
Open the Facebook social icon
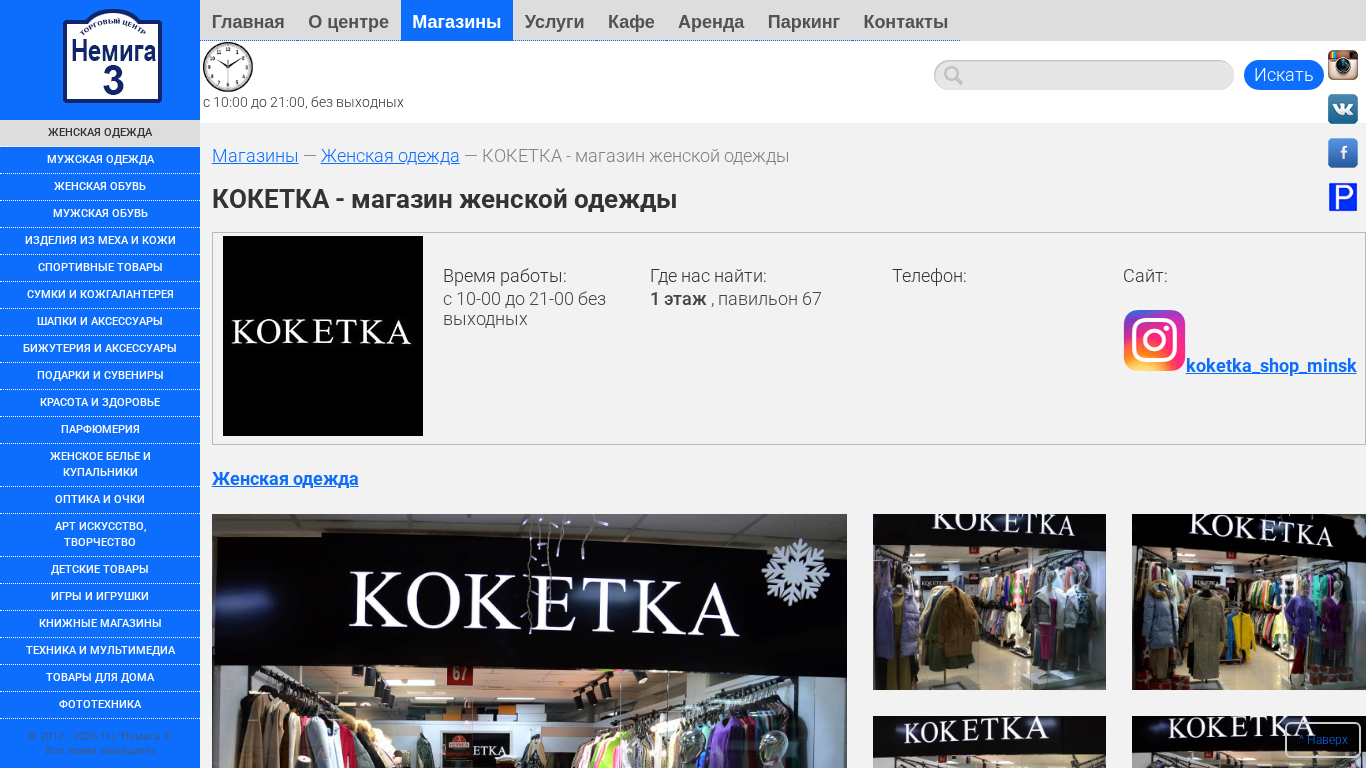[x=1343, y=153]
